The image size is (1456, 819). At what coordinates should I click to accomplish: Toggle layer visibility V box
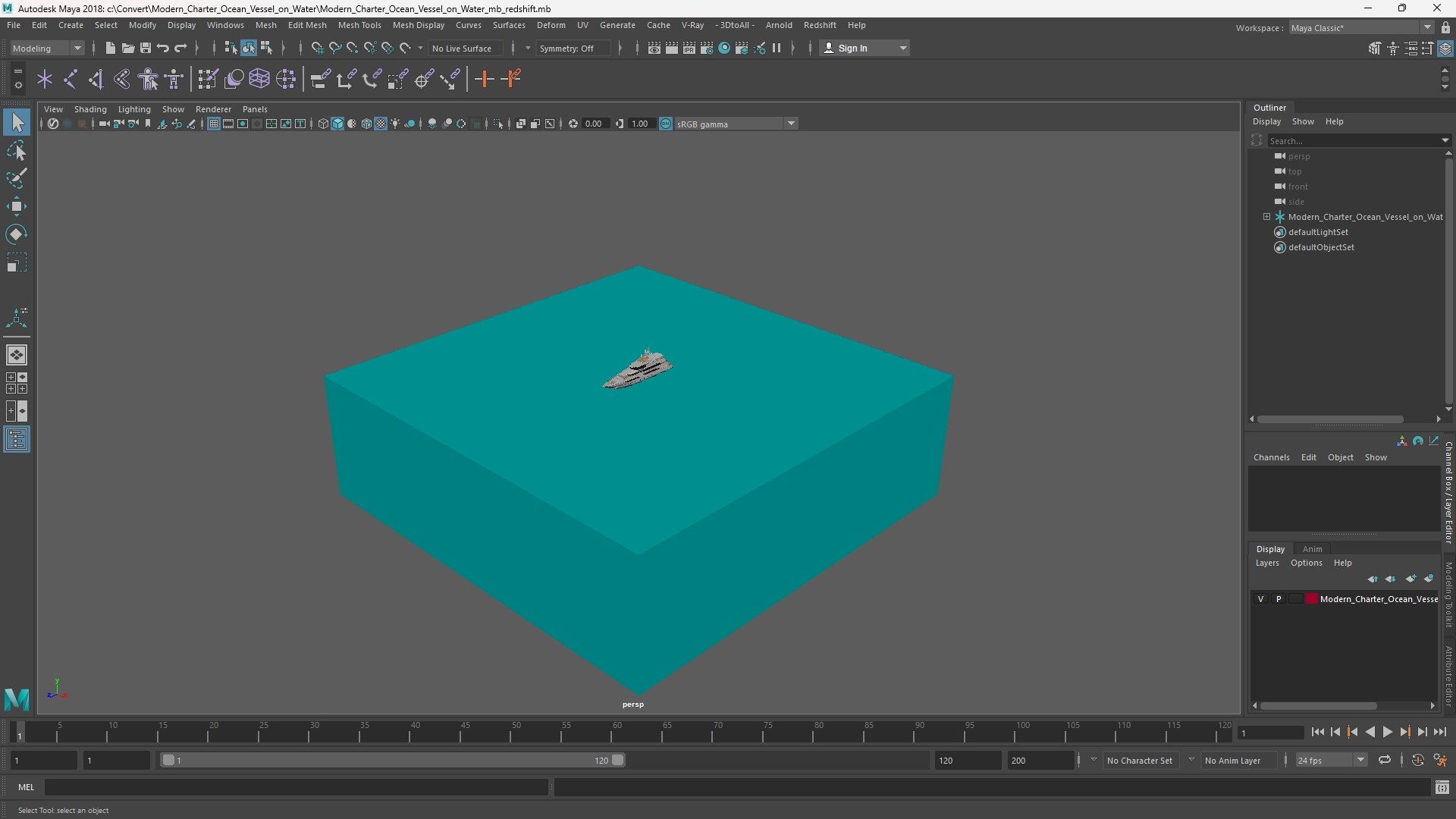click(1261, 599)
